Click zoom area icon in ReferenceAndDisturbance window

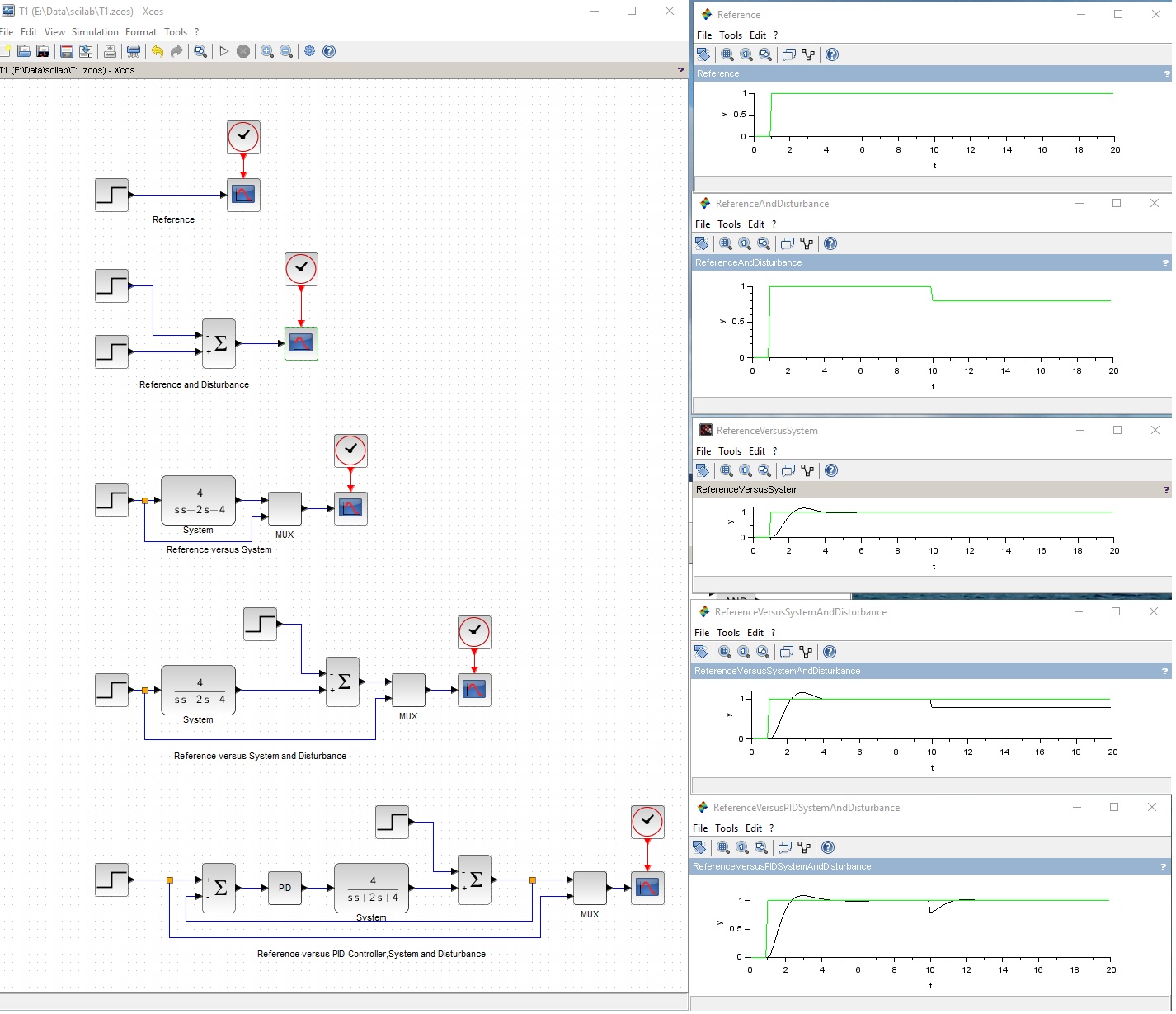tap(726, 243)
